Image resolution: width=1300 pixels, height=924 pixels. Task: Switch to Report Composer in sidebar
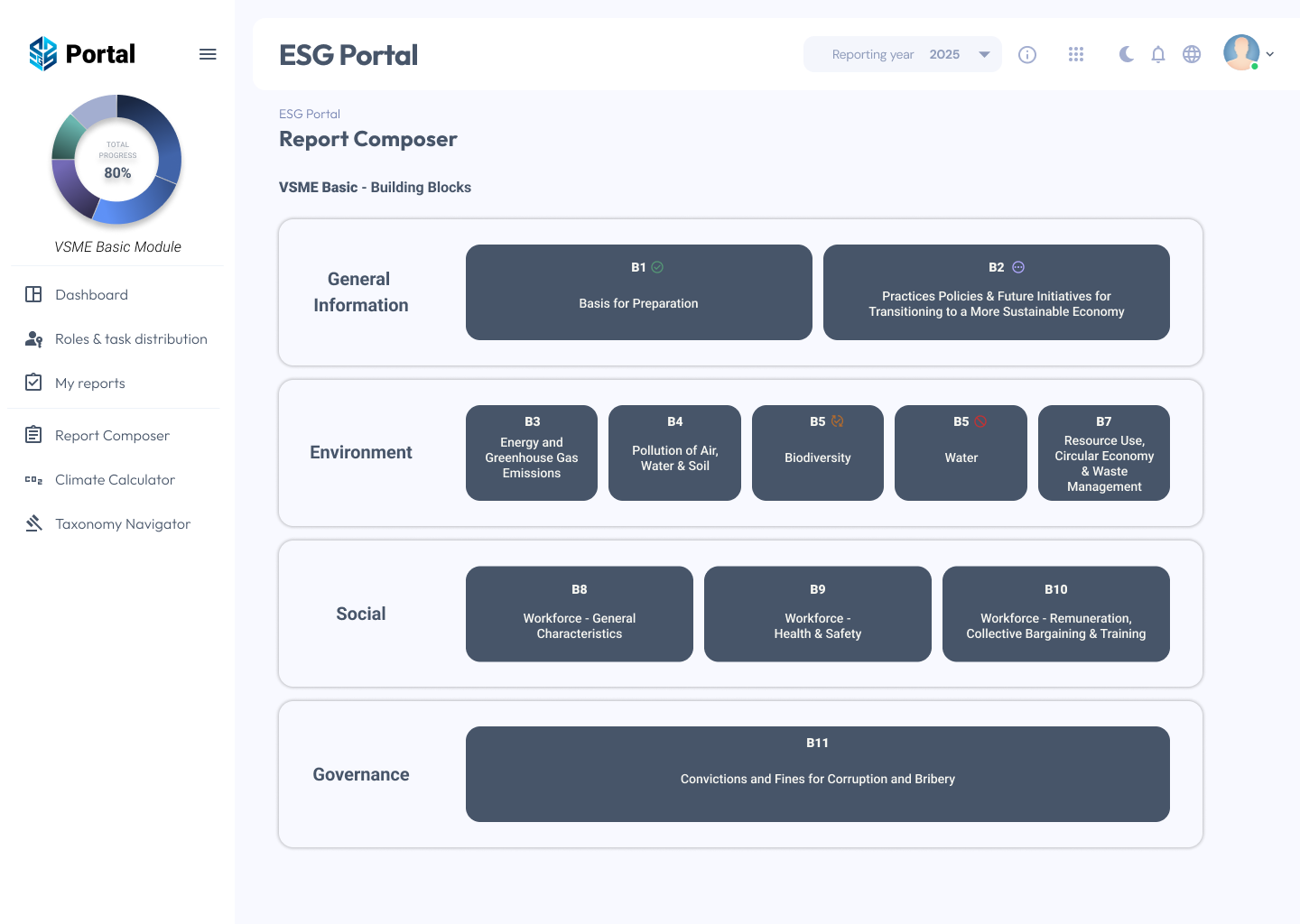click(x=112, y=435)
